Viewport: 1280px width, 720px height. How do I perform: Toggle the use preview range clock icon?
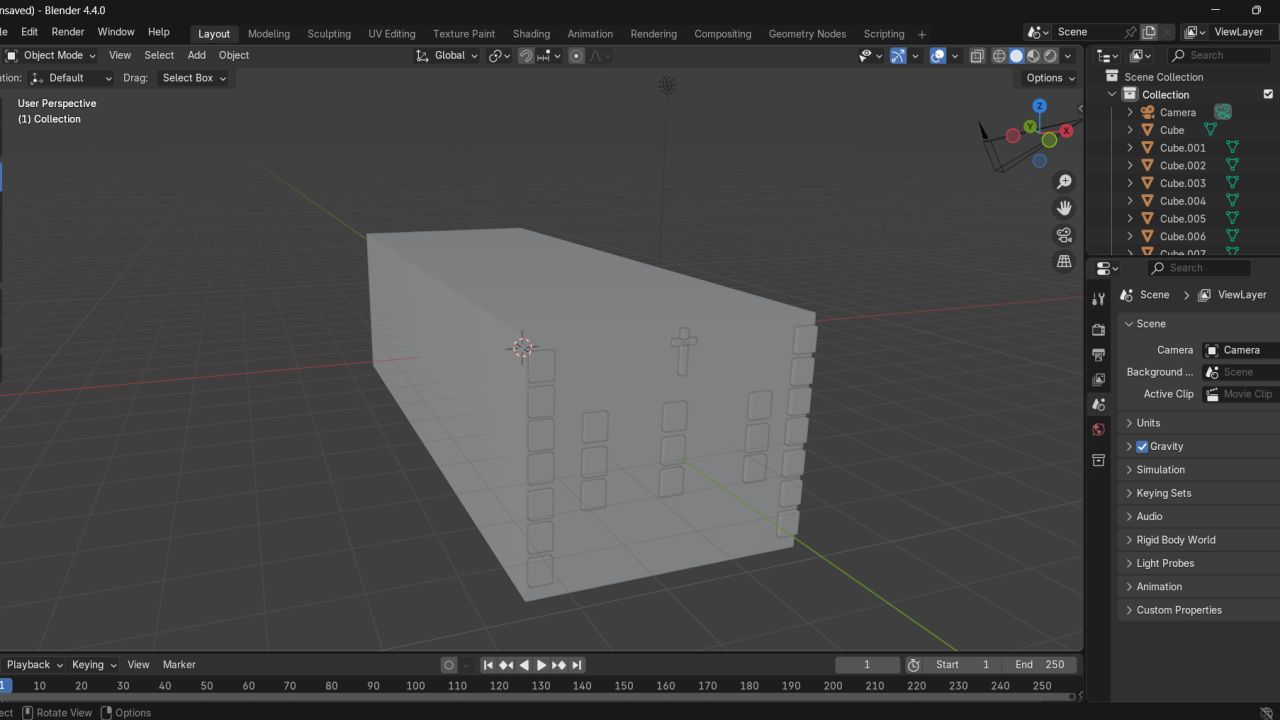click(x=913, y=665)
